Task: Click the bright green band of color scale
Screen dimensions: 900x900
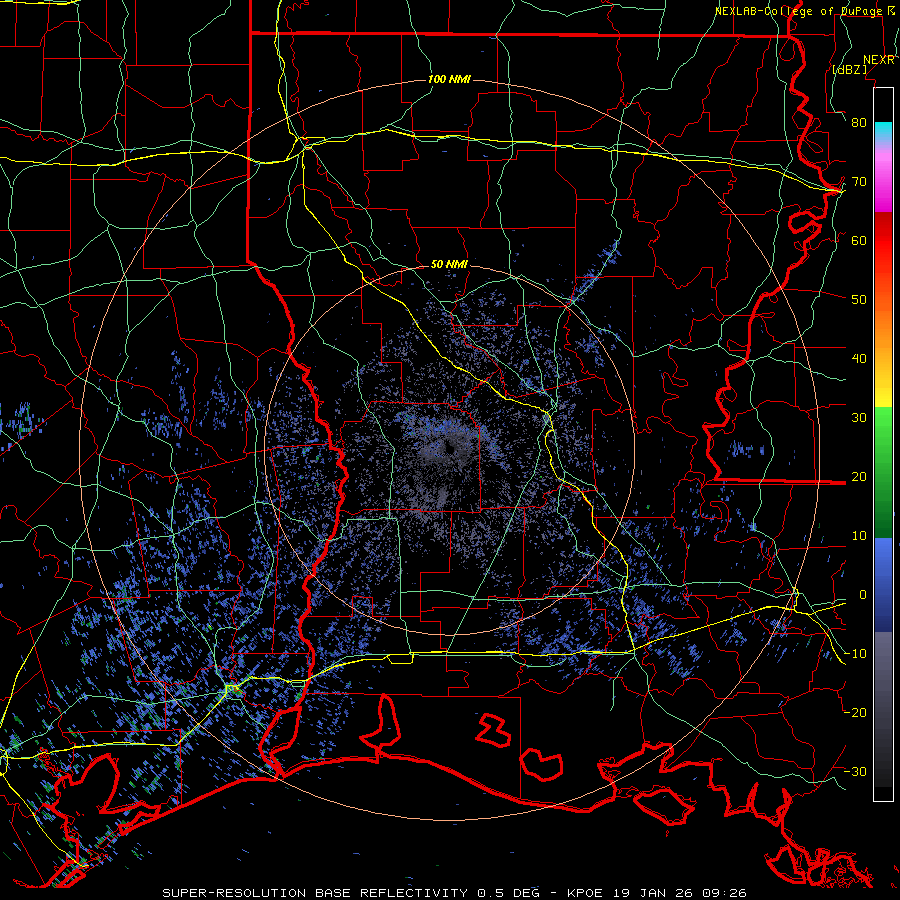Action: (x=883, y=428)
